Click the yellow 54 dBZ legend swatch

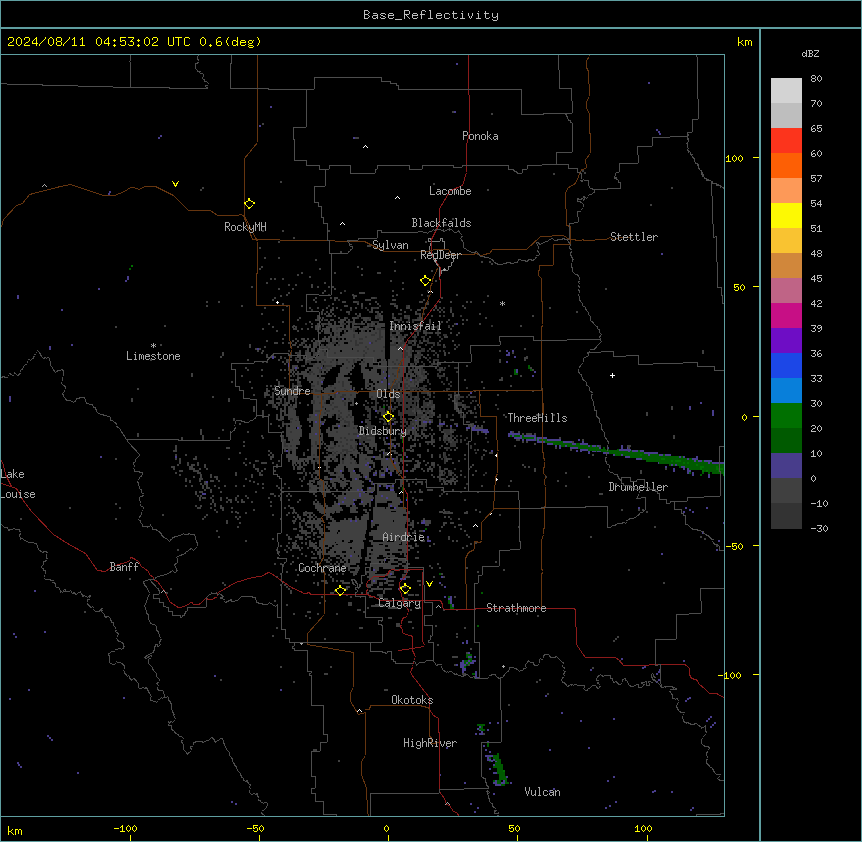tap(786, 215)
